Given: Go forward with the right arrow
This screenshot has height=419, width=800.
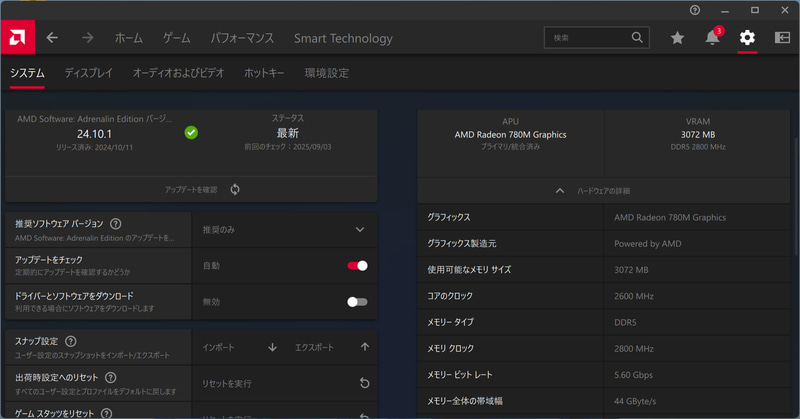Looking at the screenshot, I should coord(88,38).
